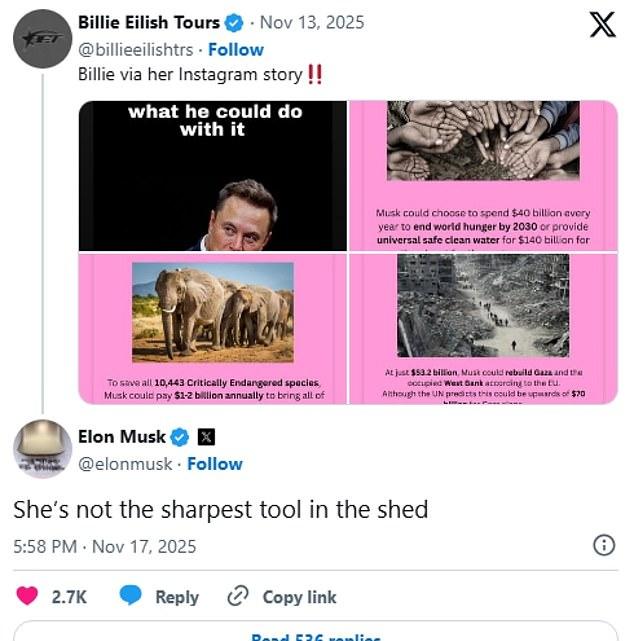Open the rebuild Gaza rubble image
Image resolution: width=634 pixels, height=641 pixels.
pos(483,328)
